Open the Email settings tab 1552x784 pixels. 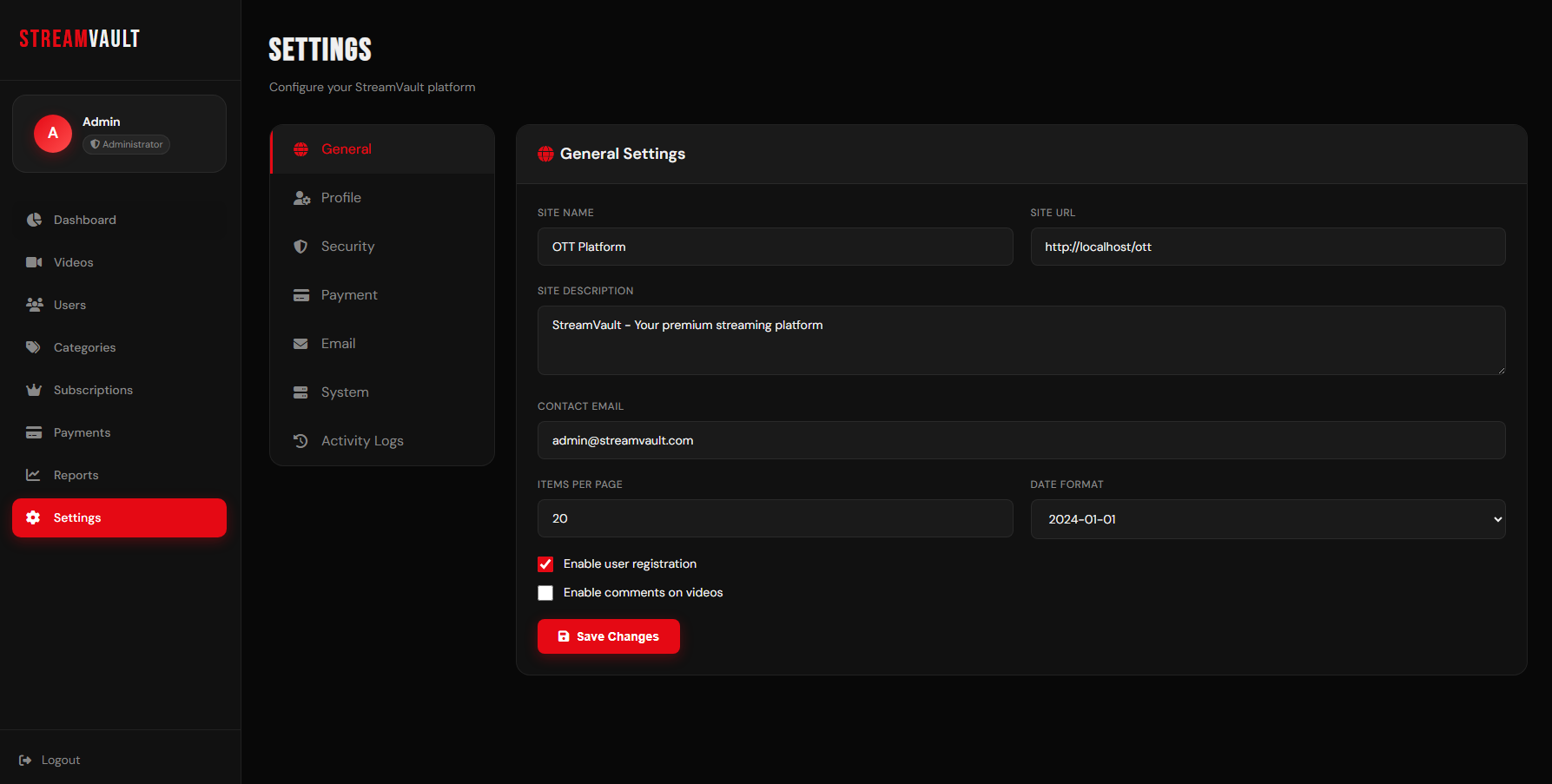click(338, 344)
